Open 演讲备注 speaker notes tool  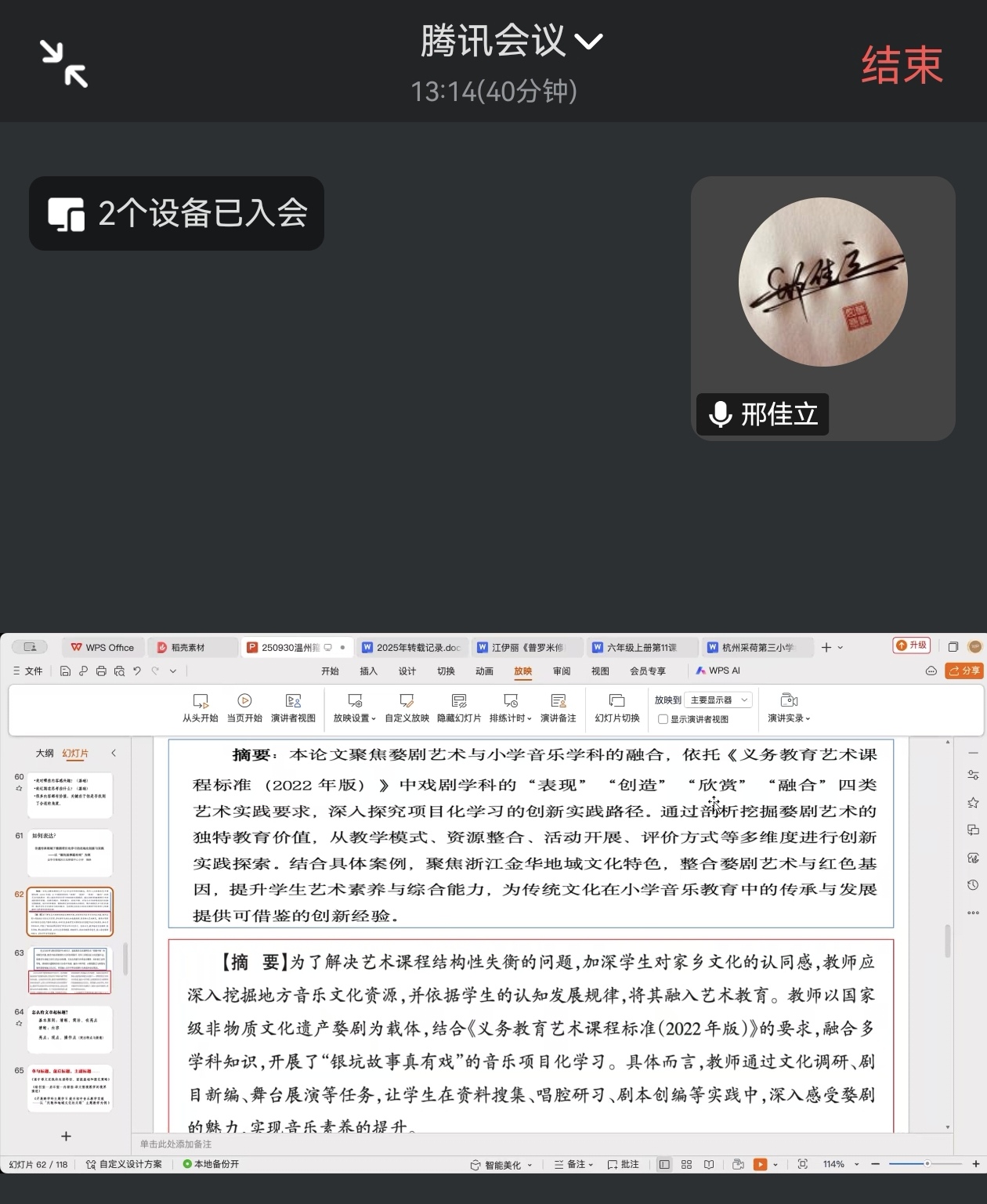[x=558, y=701]
